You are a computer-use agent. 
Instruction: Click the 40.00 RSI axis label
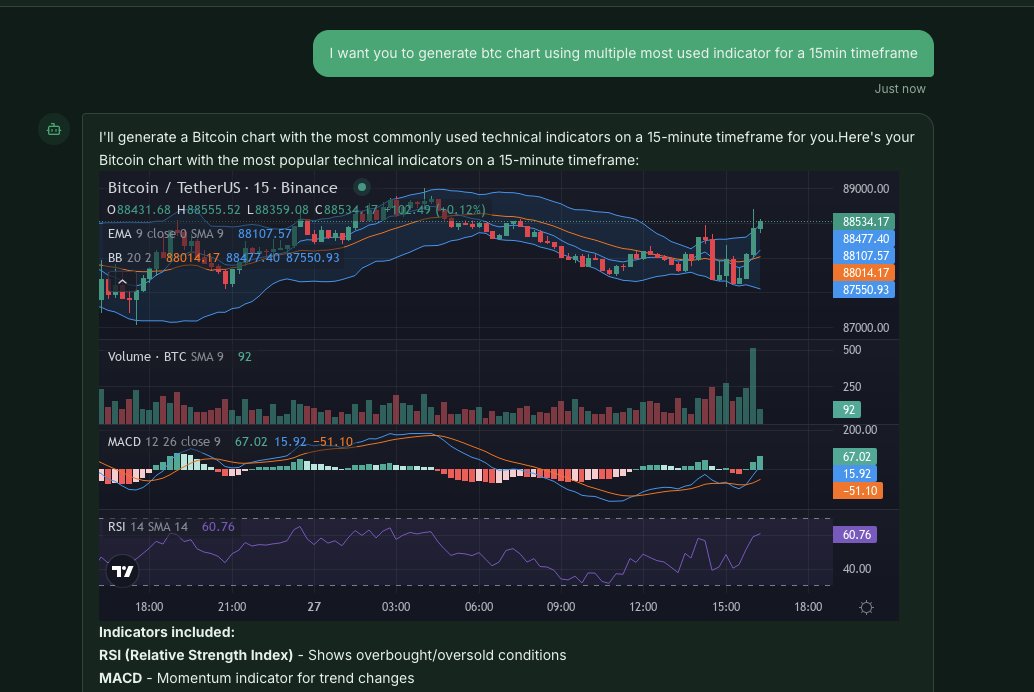click(x=857, y=569)
